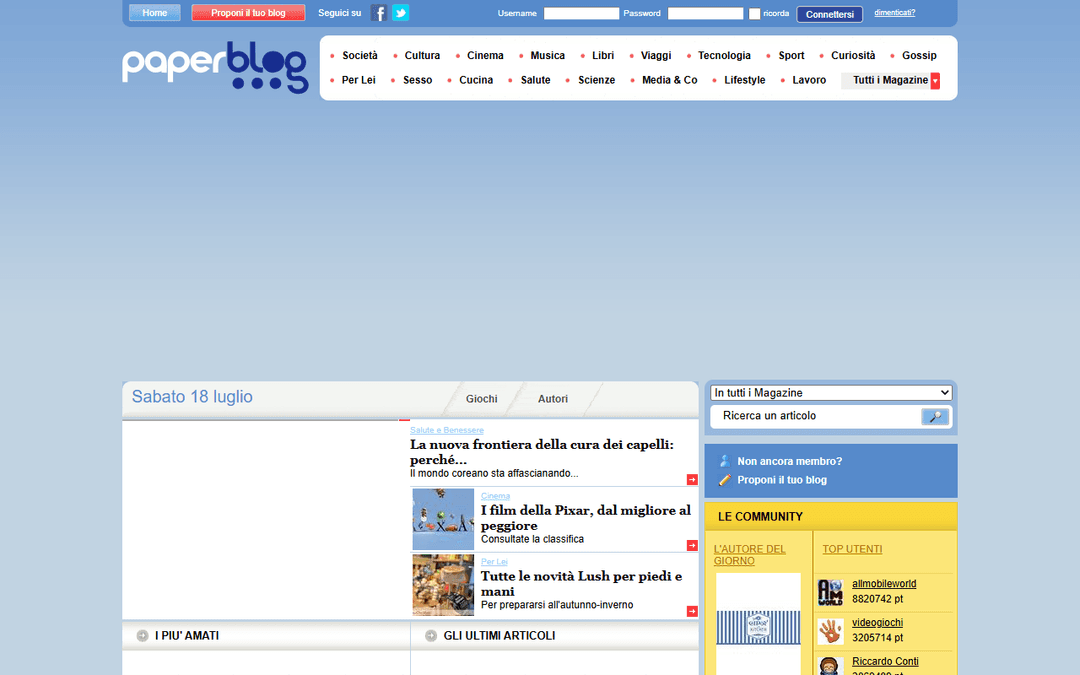The height and width of the screenshot is (675, 1080).
Task: Click red arrow beside the Pixar article
Action: point(692,546)
